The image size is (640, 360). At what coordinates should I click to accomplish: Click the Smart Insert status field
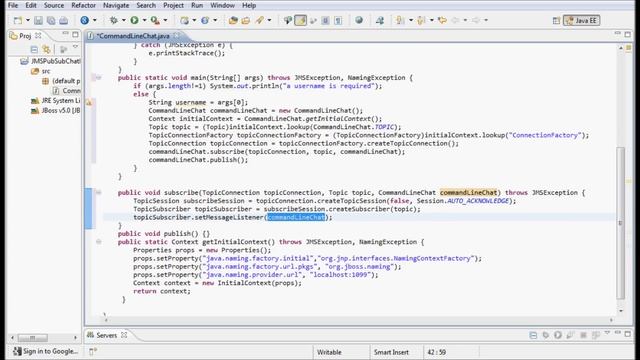click(x=391, y=352)
